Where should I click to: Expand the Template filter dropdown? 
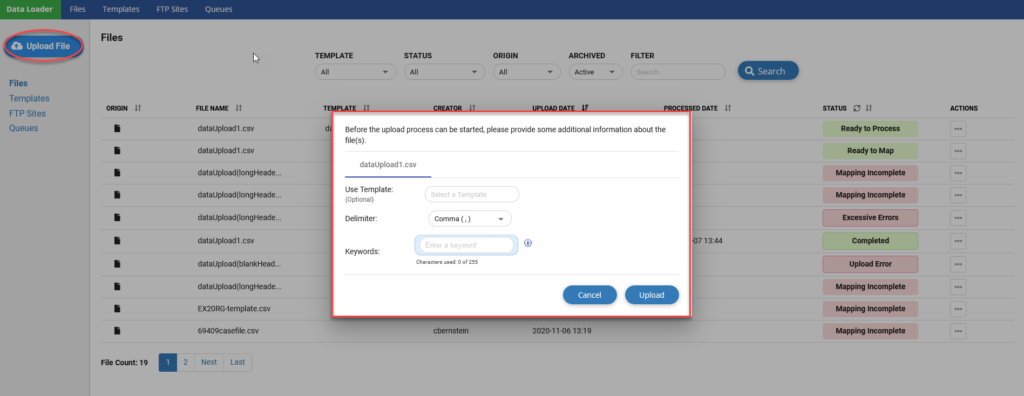click(355, 72)
